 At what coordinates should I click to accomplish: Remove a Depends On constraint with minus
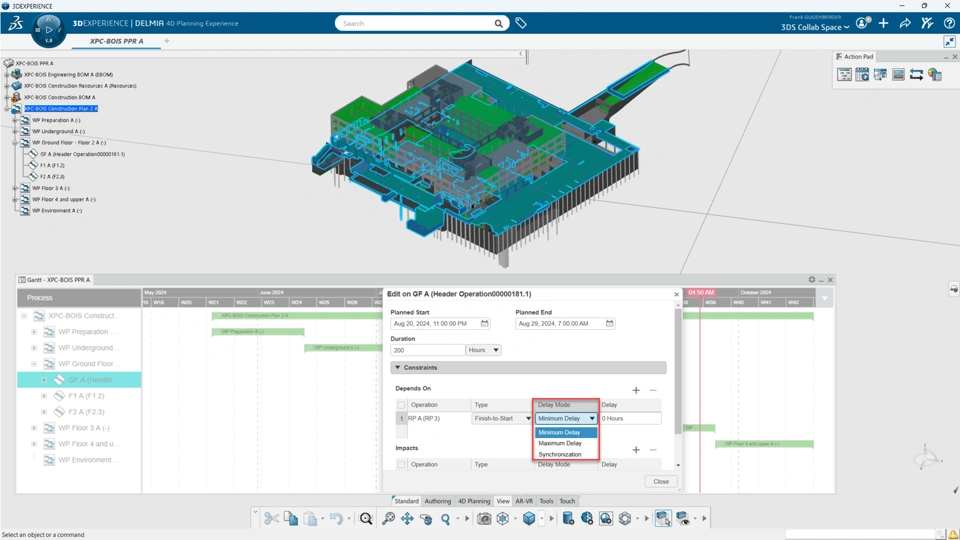pyautogui.click(x=653, y=390)
